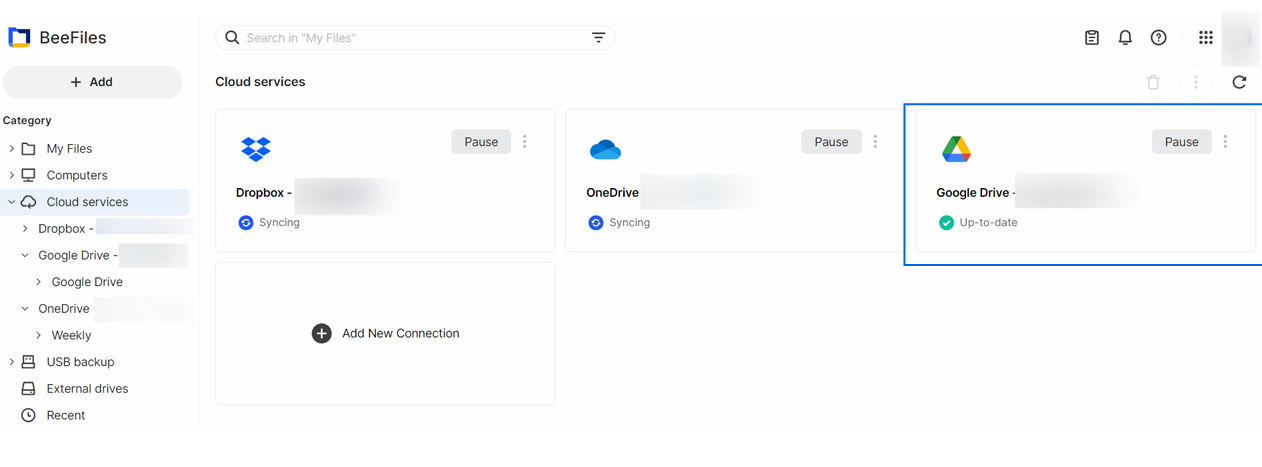This screenshot has height=467, width=1262.
Task: Click the Dropbox logo on card
Action: click(256, 149)
